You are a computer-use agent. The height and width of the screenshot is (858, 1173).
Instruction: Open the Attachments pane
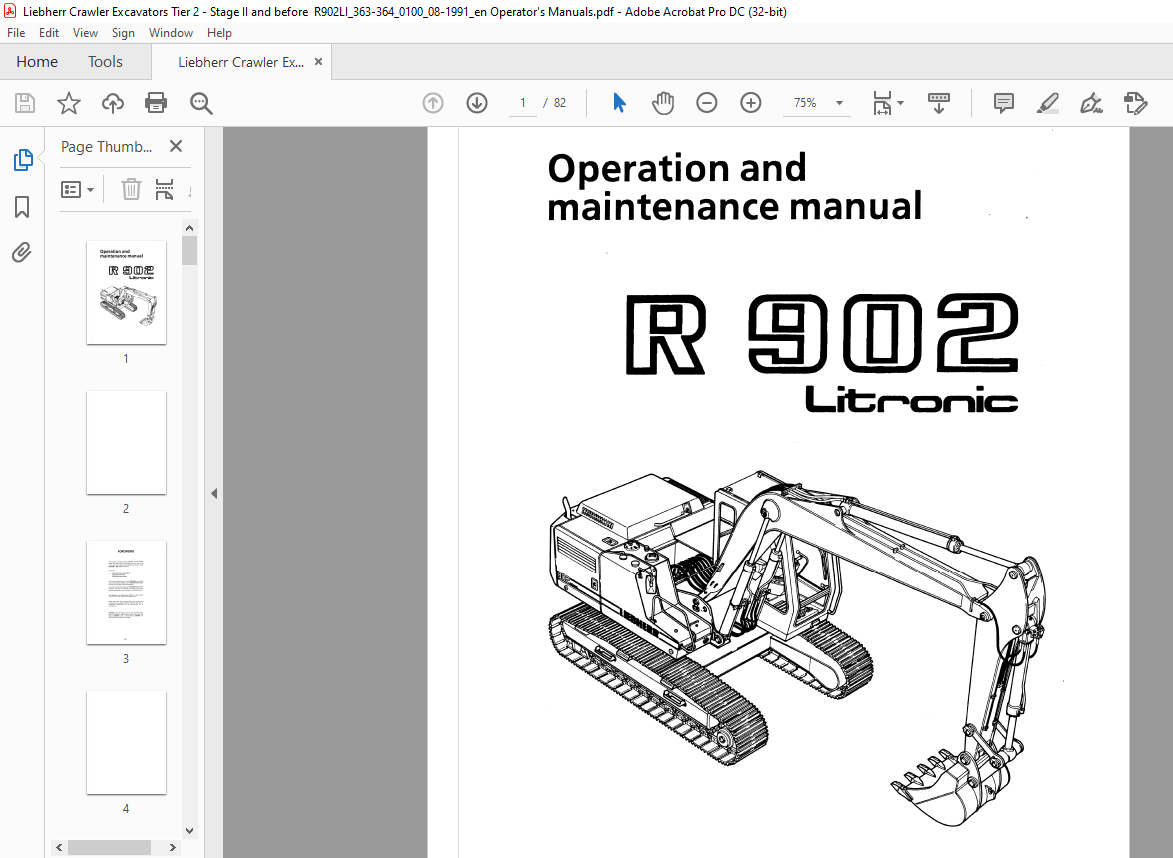tap(22, 253)
